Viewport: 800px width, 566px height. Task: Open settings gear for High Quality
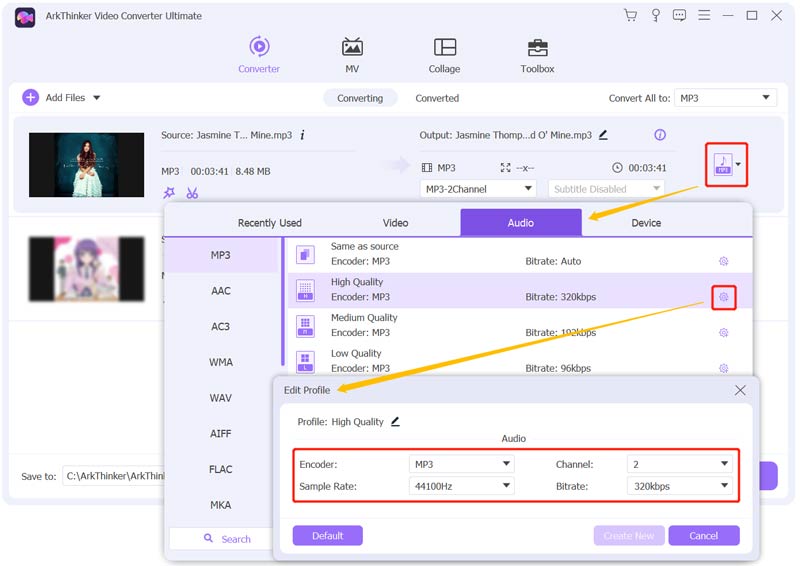point(723,297)
